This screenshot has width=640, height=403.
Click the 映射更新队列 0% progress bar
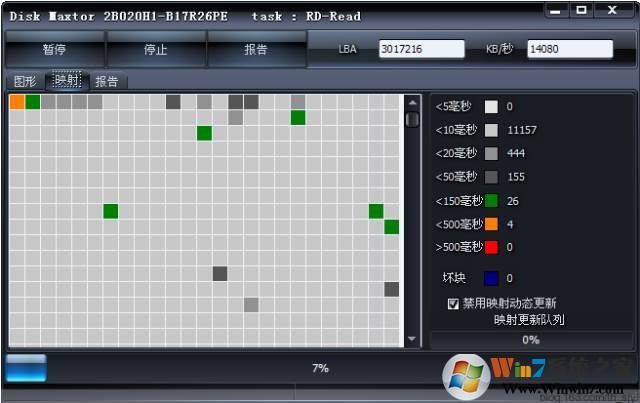pyautogui.click(x=531, y=340)
